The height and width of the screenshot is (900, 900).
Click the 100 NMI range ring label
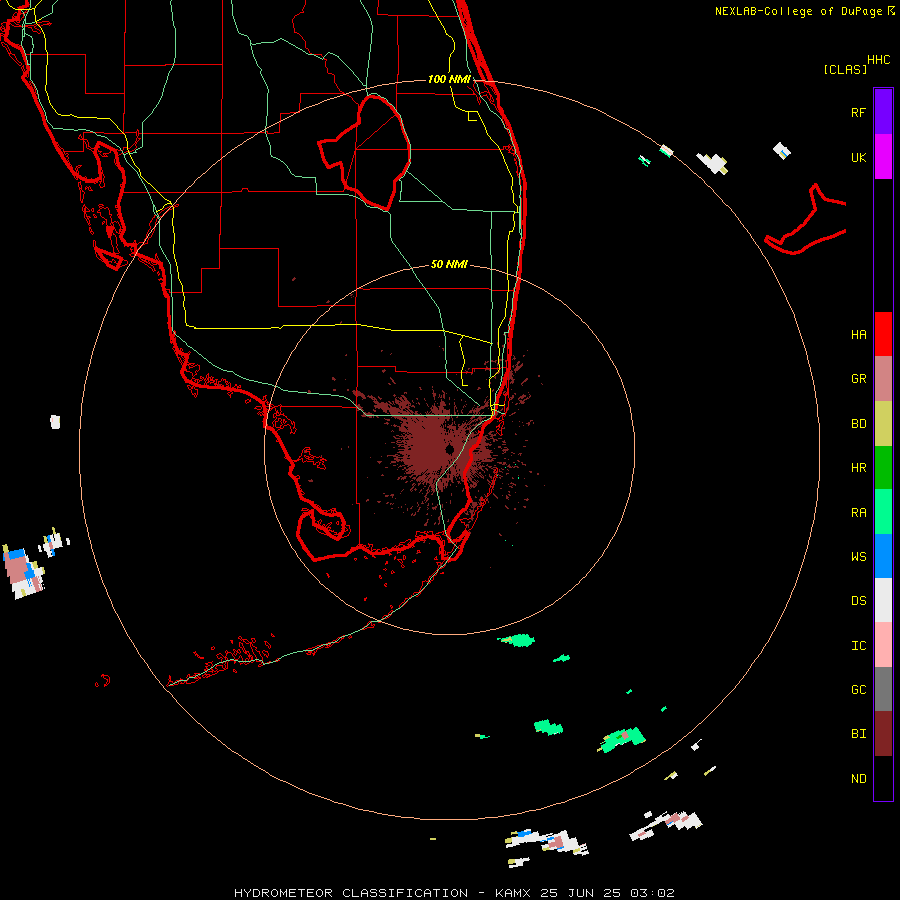(449, 79)
